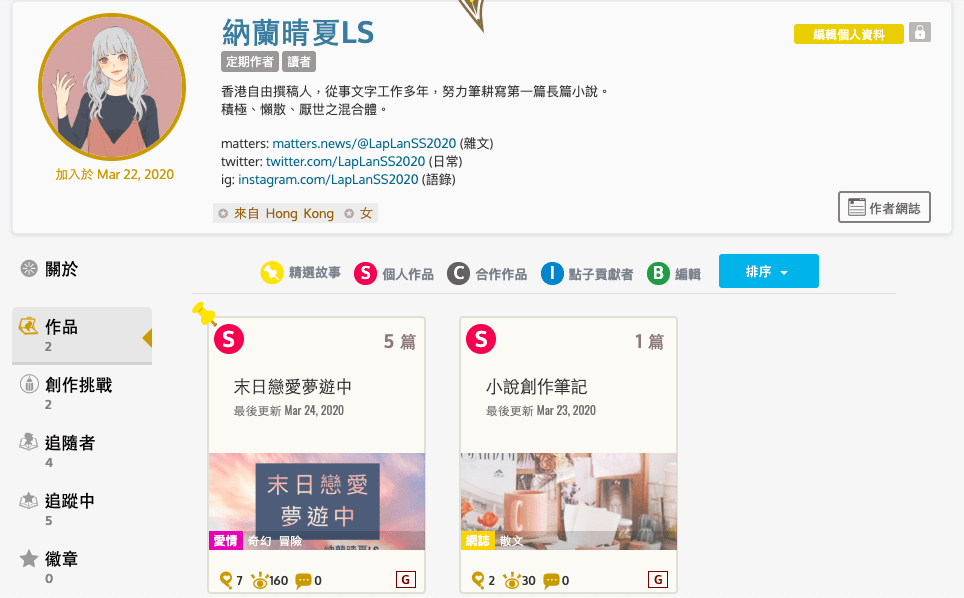Toggle the B 編輯 filter
This screenshot has height=598, width=964.
(674, 273)
